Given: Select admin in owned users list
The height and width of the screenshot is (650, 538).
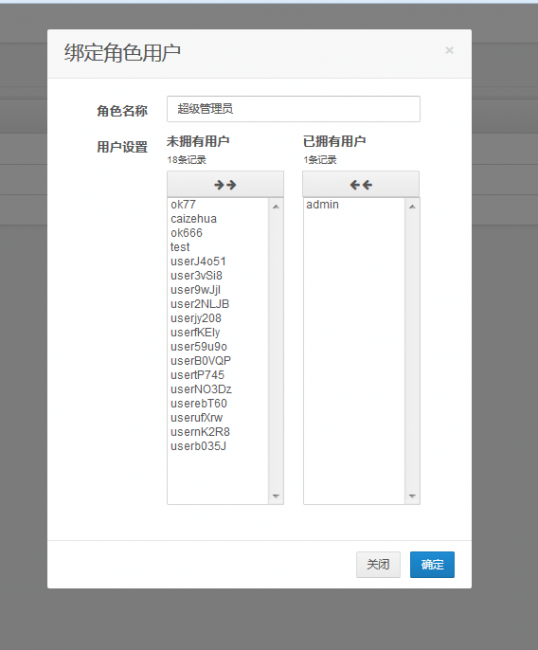Looking at the screenshot, I should pos(354,204).
